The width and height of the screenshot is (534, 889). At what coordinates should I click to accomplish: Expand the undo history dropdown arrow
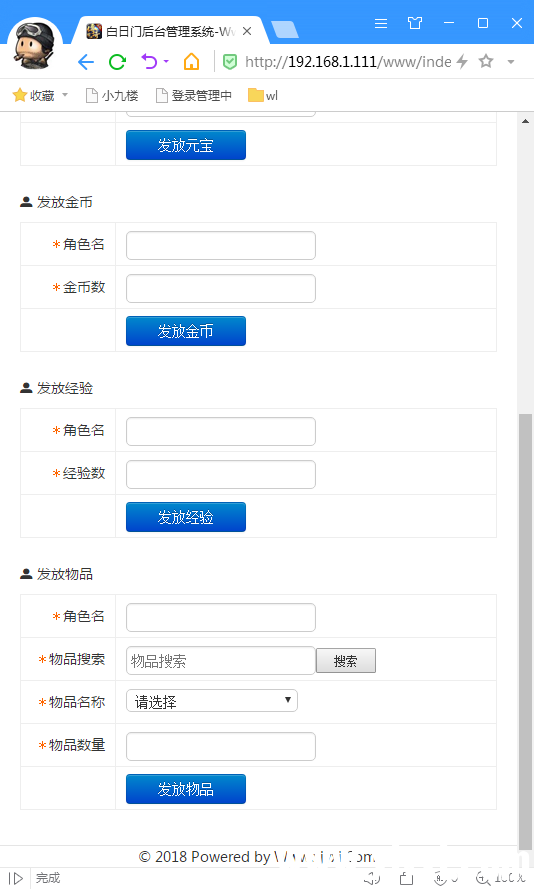(x=166, y=61)
